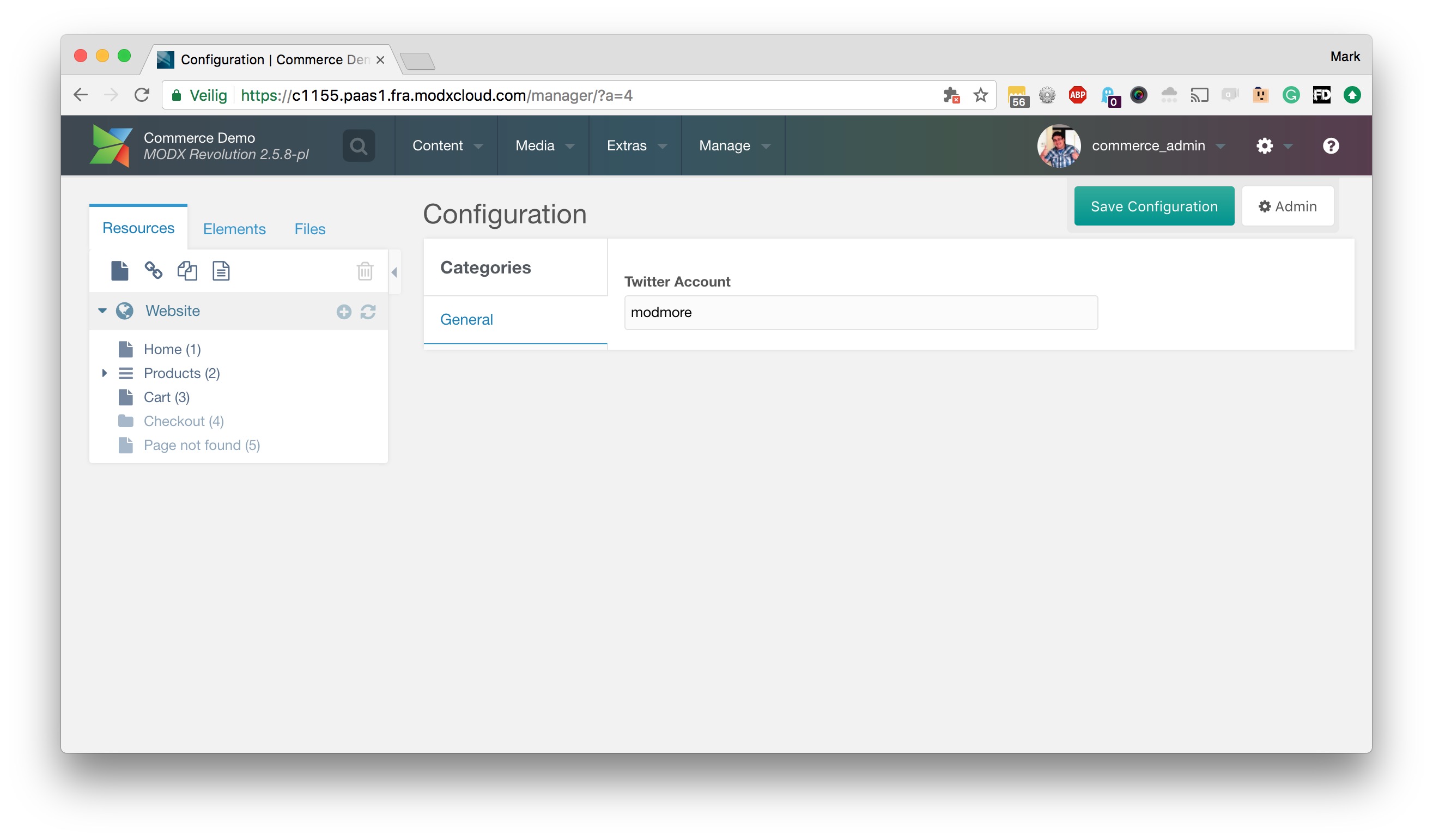Switch to the Elements tab

(234, 229)
